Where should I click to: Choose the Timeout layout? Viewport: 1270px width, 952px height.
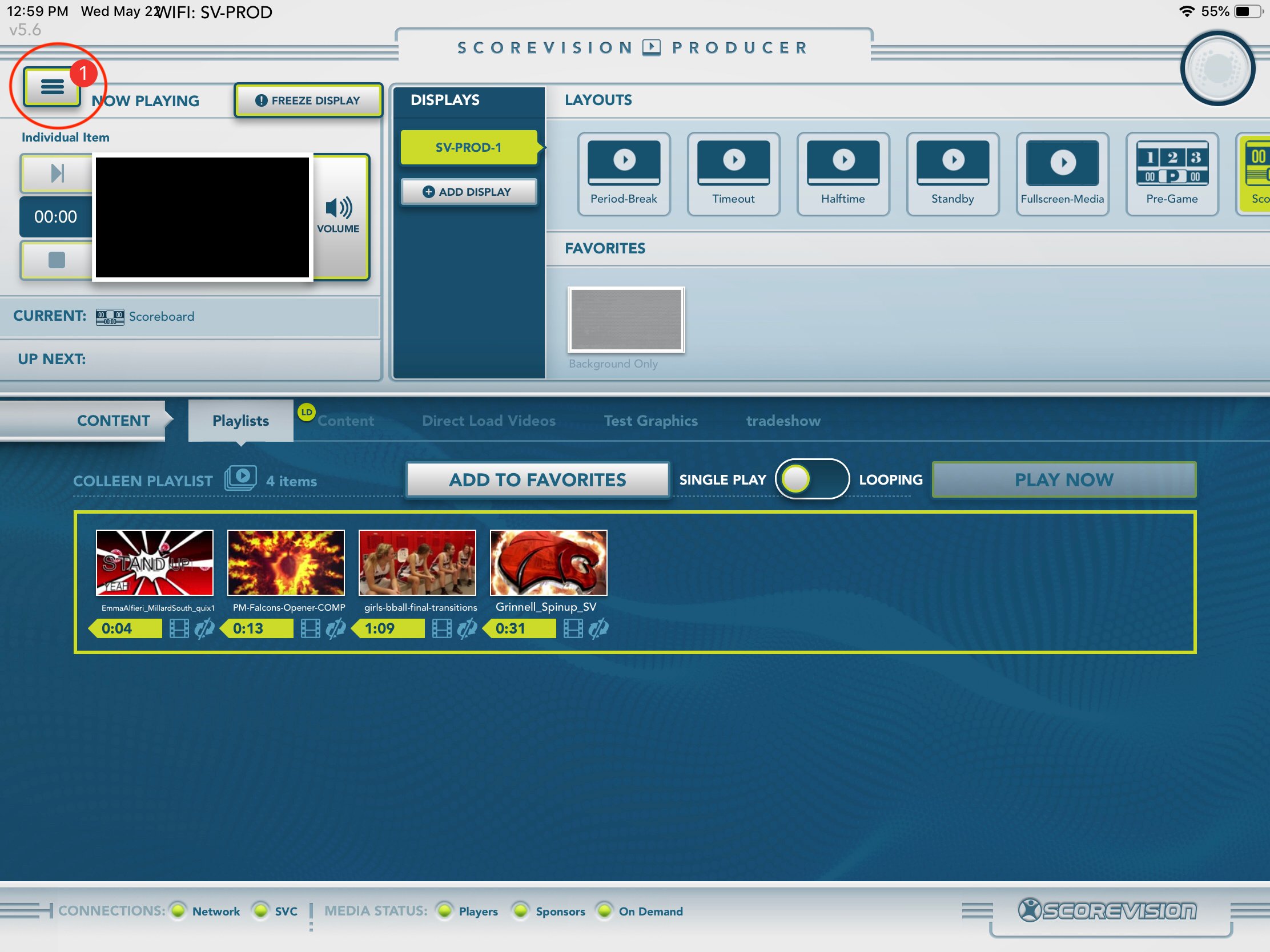[x=734, y=174]
